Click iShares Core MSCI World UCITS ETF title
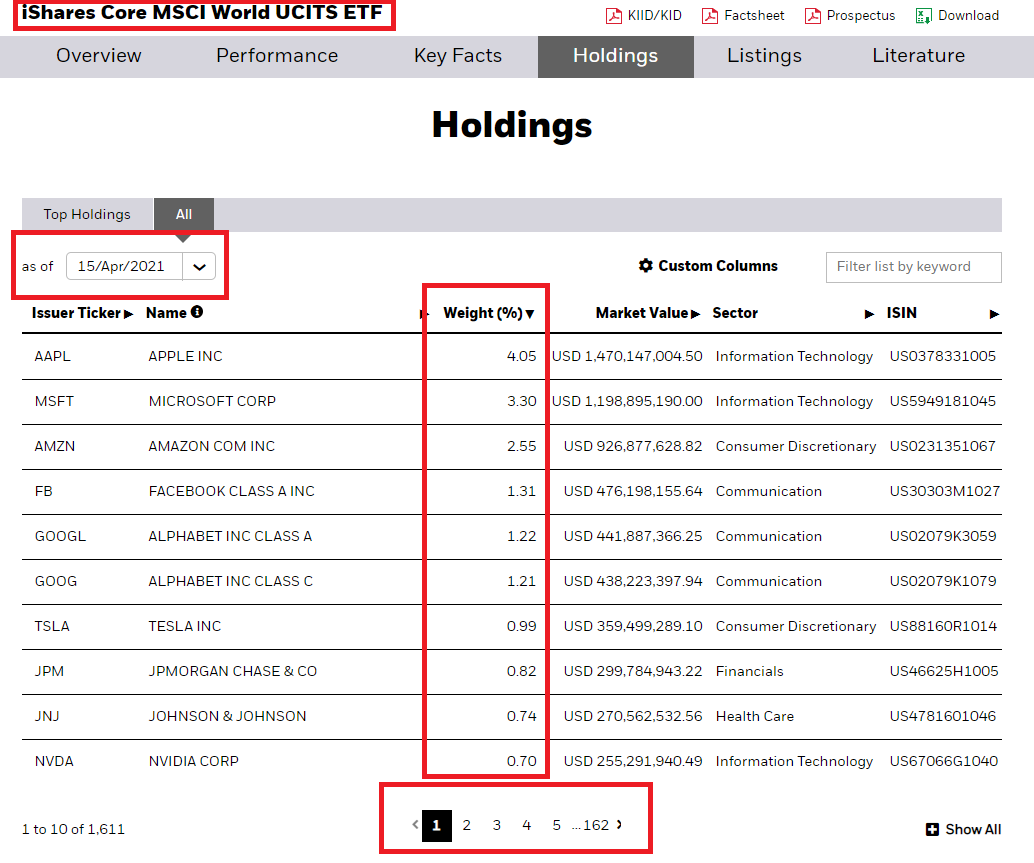Viewport: 1034px width, 863px height. click(202, 13)
